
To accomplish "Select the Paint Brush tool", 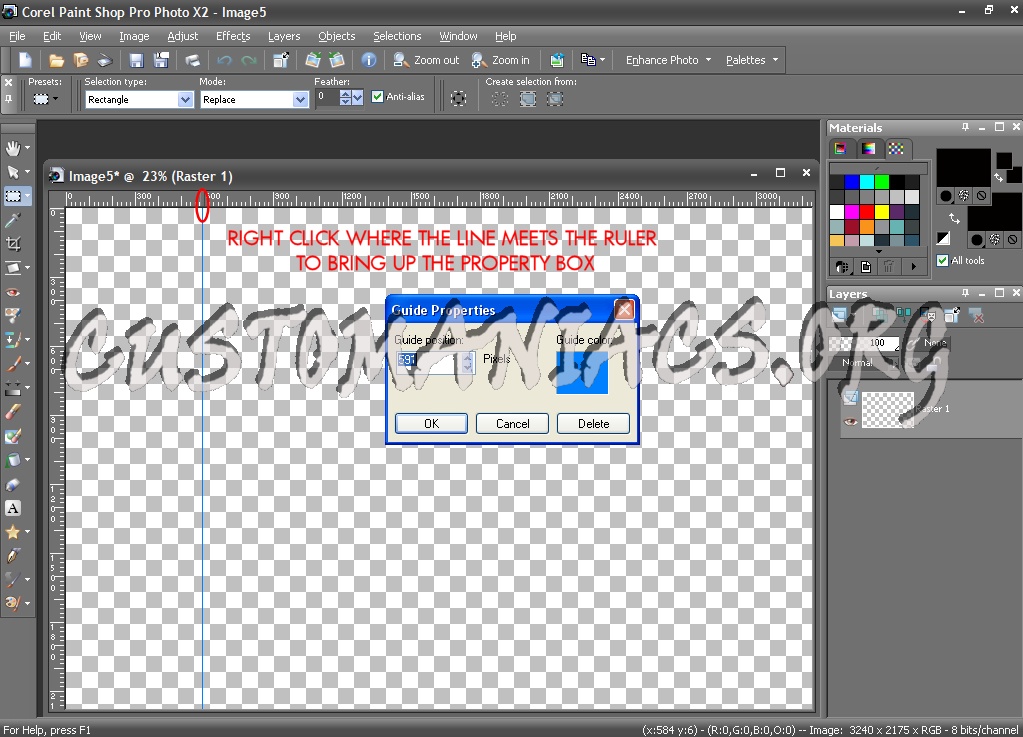I will (12, 364).
